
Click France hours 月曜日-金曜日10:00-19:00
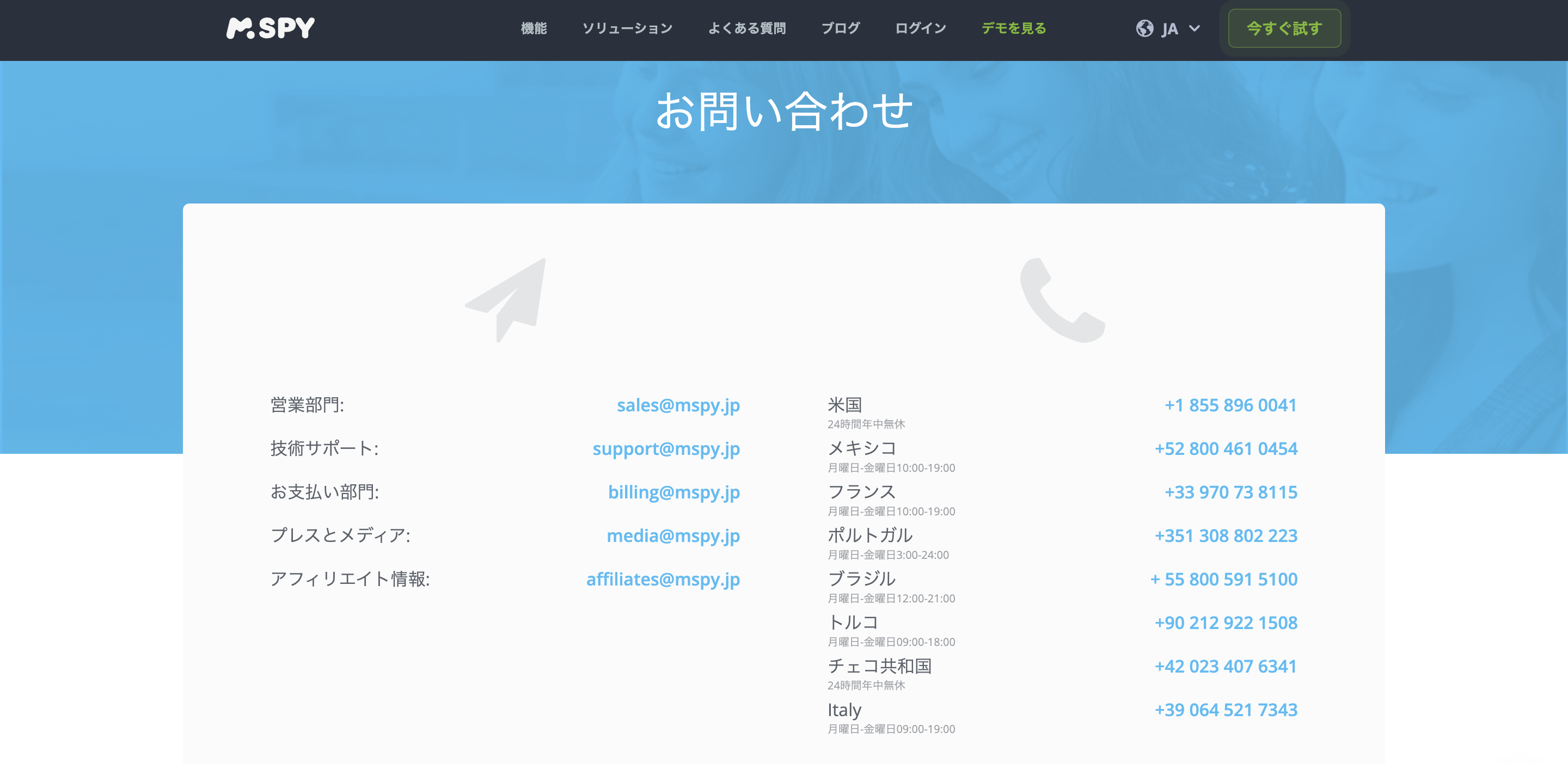(x=891, y=512)
